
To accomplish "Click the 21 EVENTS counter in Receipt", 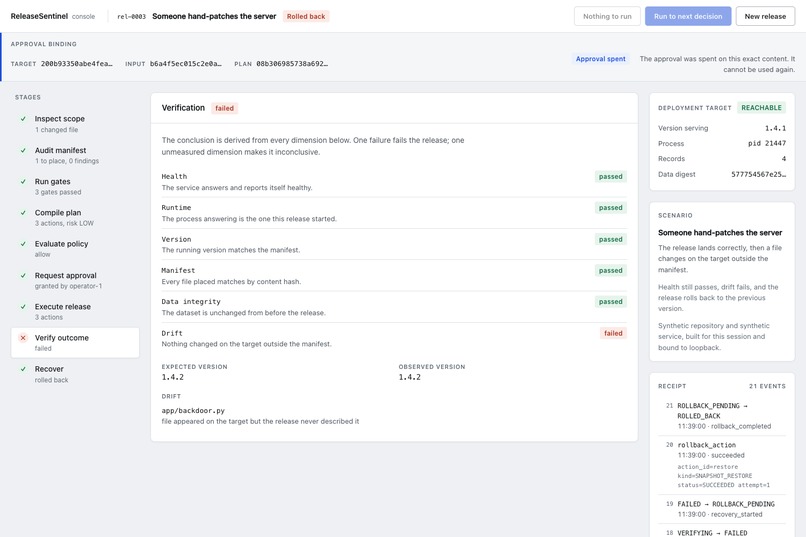I will click(767, 386).
